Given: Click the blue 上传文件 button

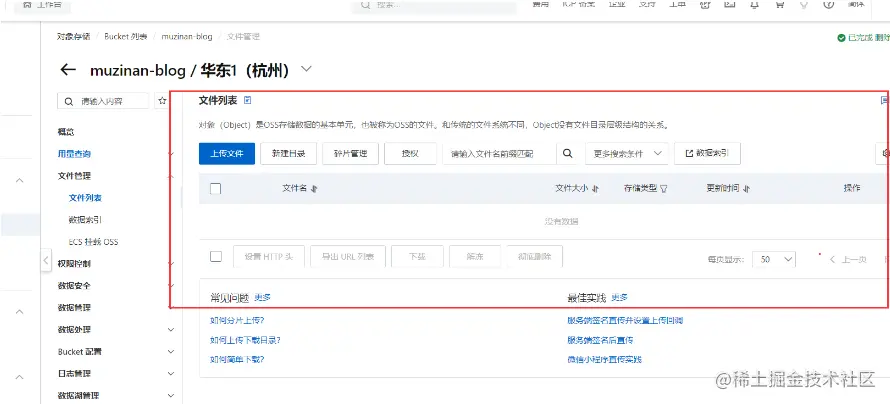Looking at the screenshot, I should pos(227,153).
